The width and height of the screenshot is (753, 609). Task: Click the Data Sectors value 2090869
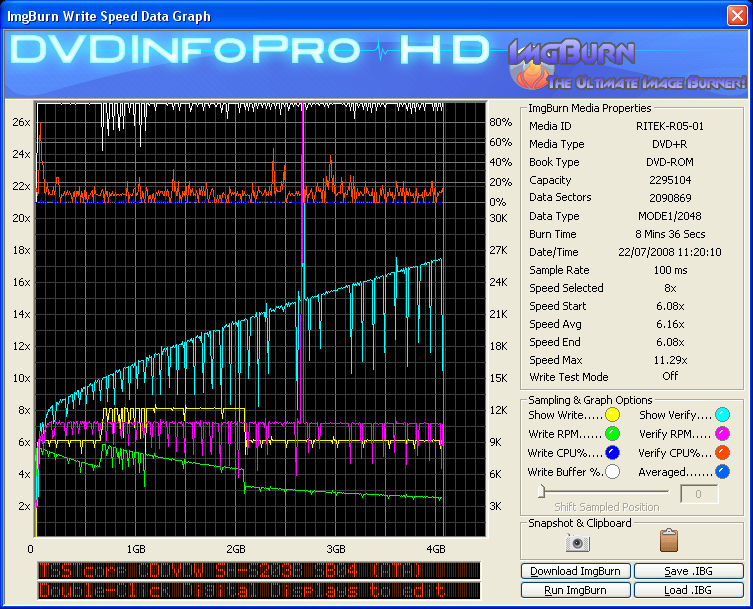tap(670, 198)
